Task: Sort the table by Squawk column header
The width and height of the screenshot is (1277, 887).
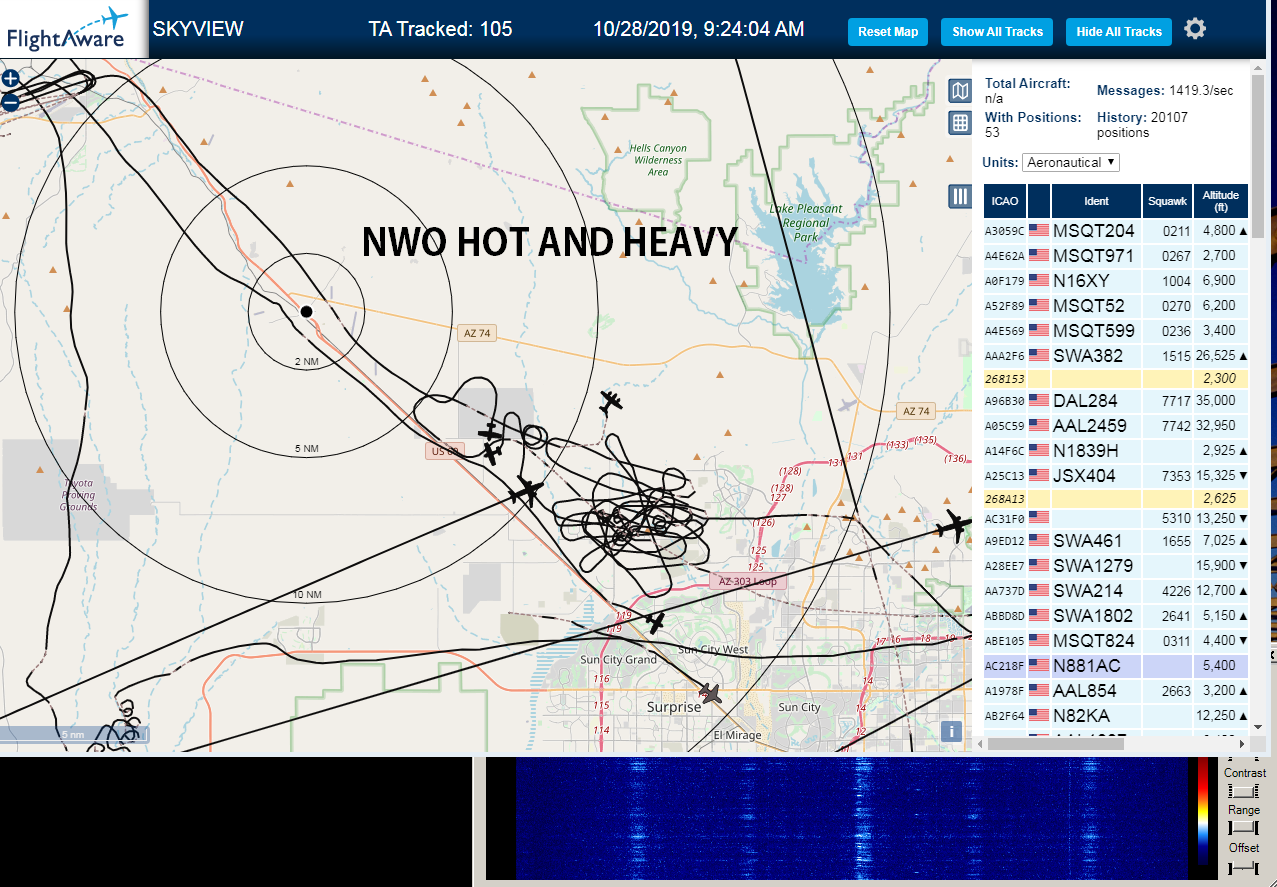Action: pyautogui.click(x=1167, y=201)
